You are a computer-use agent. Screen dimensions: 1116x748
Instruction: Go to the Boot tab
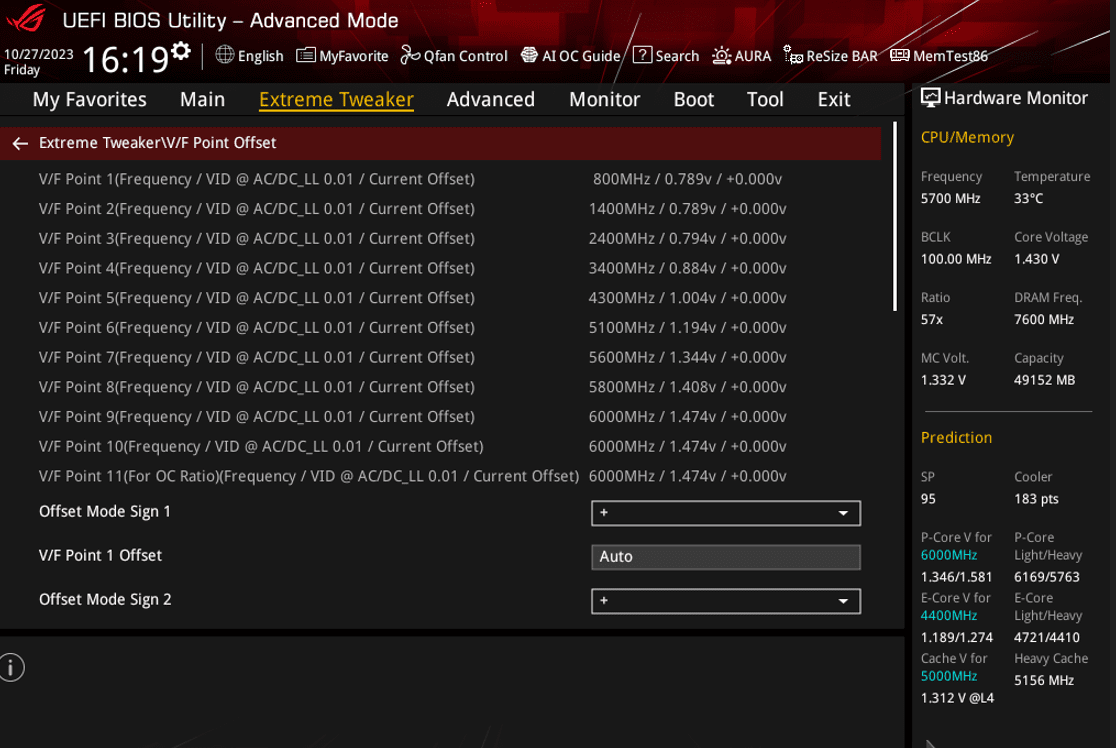(x=693, y=99)
